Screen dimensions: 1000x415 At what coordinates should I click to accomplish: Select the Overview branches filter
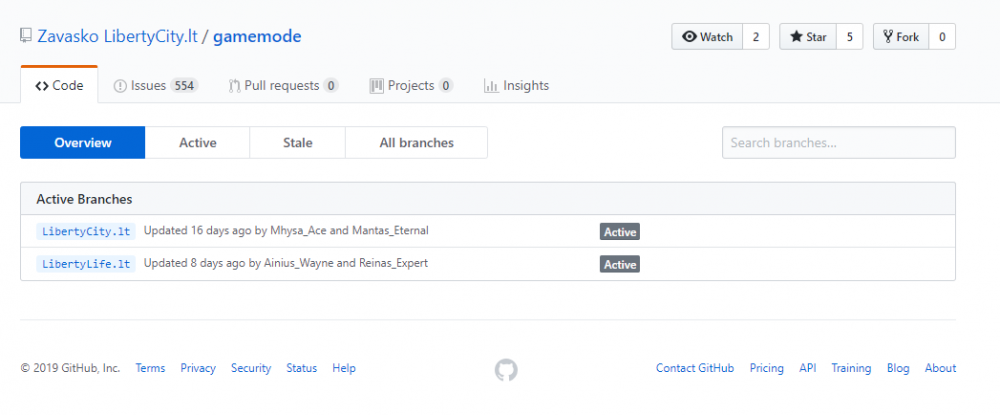83,143
